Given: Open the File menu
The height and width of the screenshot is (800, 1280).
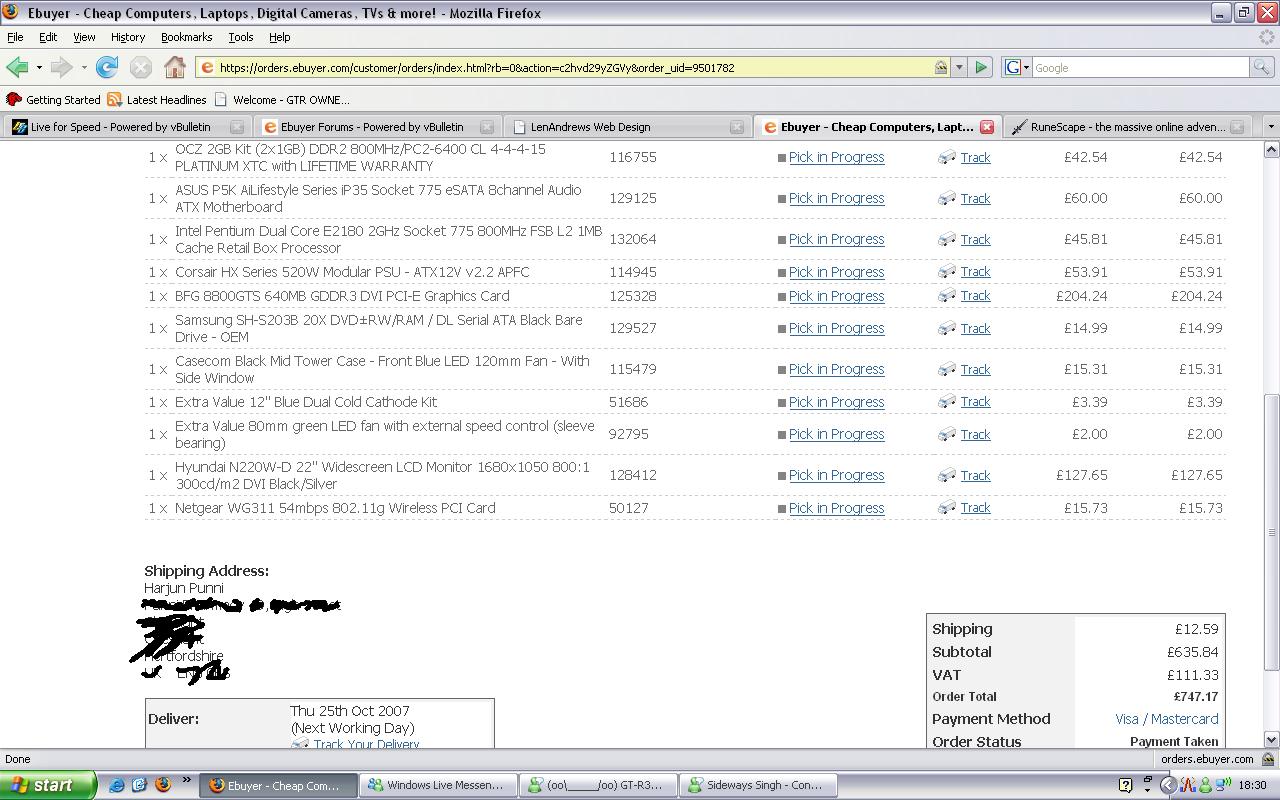Looking at the screenshot, I should (x=15, y=37).
